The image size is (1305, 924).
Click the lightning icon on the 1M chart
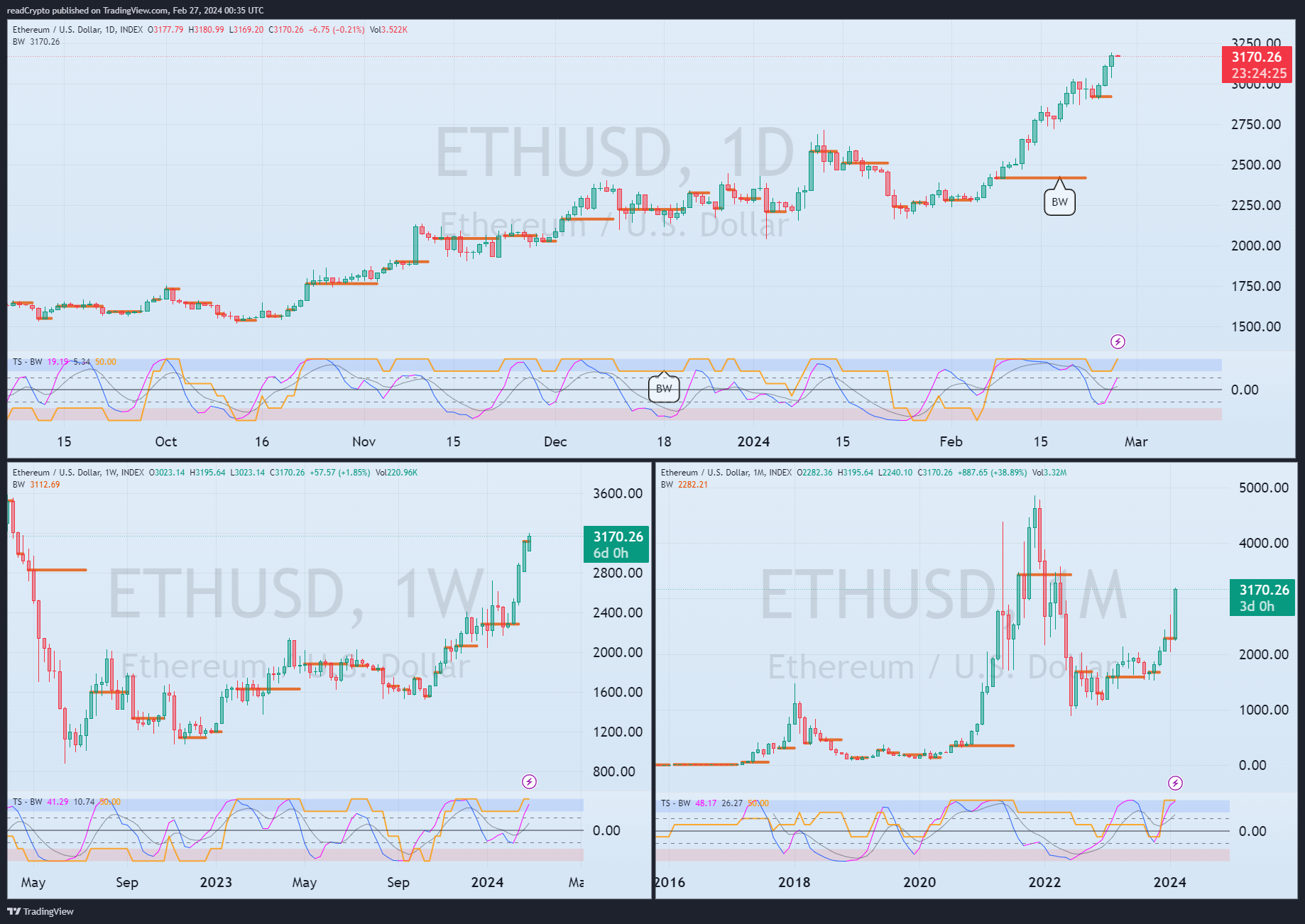[1175, 783]
